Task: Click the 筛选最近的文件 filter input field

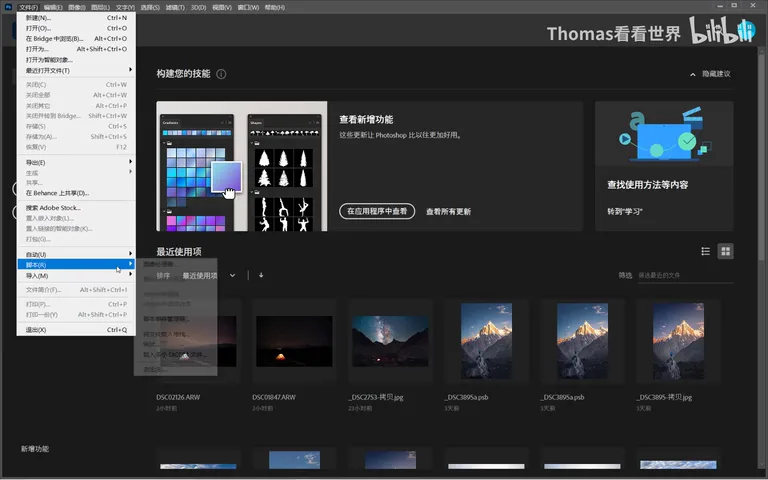Action: [x=685, y=275]
